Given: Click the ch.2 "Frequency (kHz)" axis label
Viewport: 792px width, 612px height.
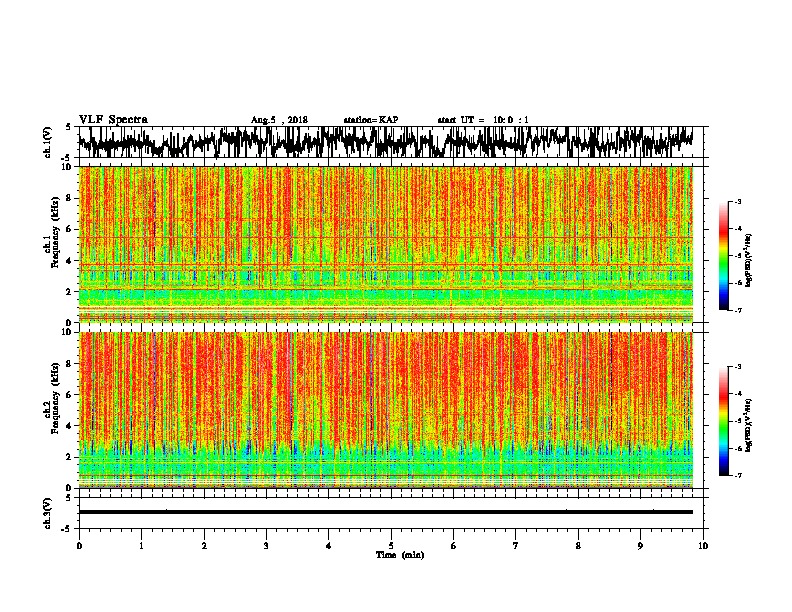Looking at the screenshot, I should coord(55,398).
